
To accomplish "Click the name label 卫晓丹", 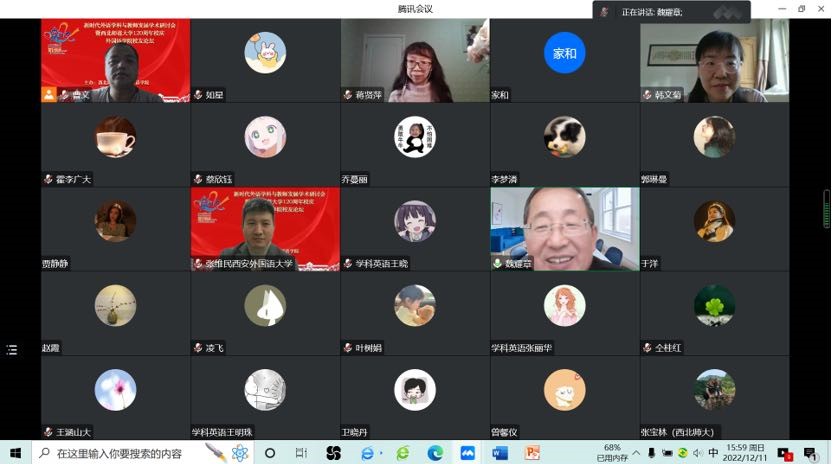I will pos(355,432).
